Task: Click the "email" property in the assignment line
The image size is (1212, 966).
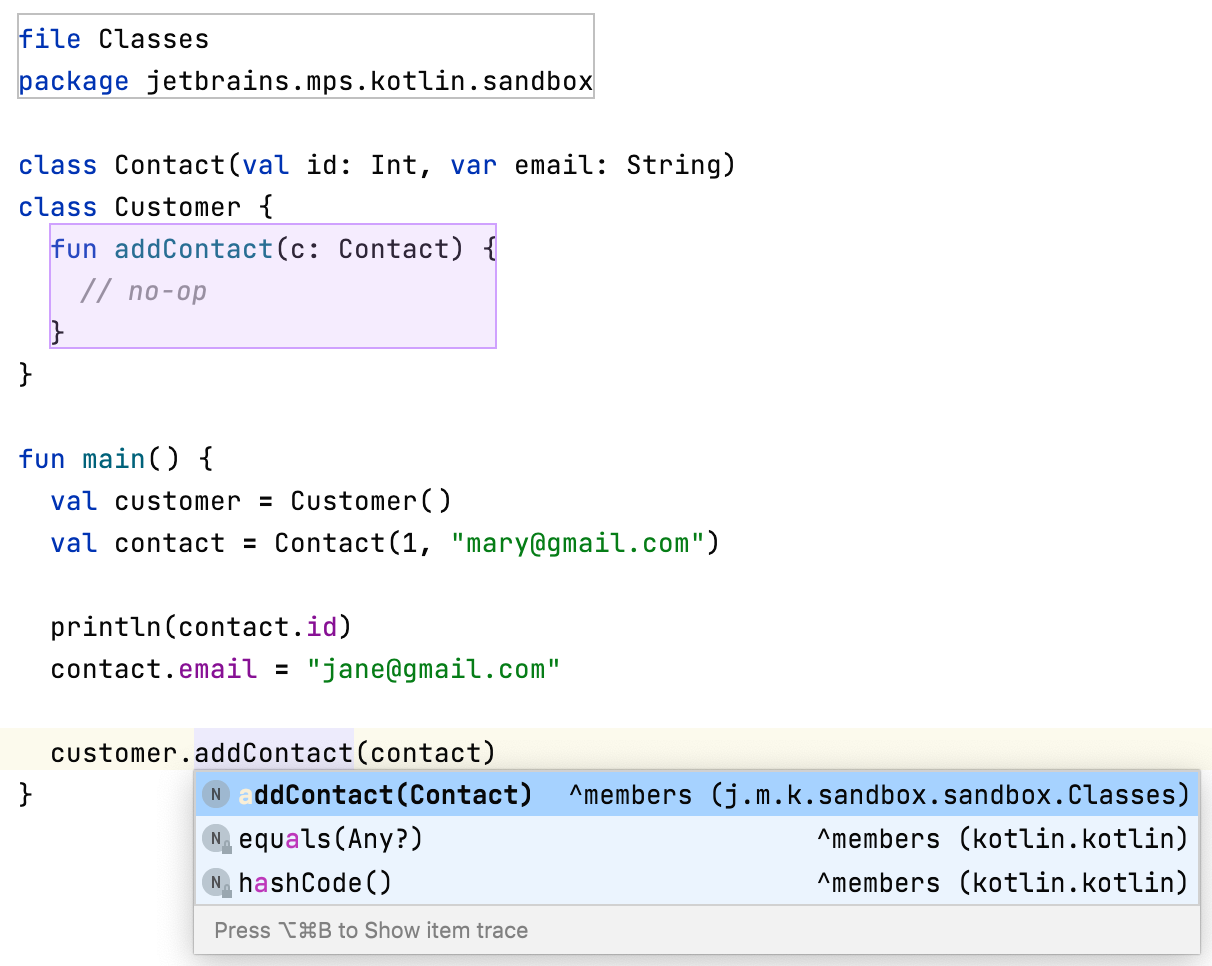Action: (218, 669)
